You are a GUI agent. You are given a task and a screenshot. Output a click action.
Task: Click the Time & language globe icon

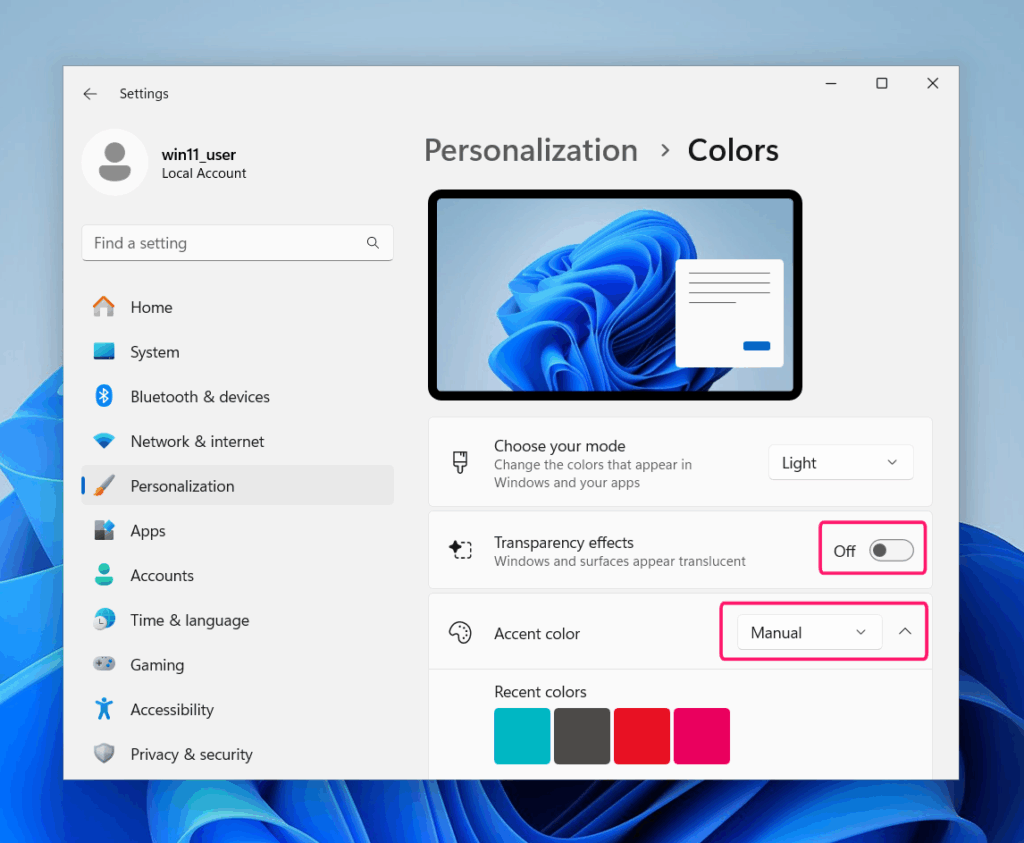104,619
